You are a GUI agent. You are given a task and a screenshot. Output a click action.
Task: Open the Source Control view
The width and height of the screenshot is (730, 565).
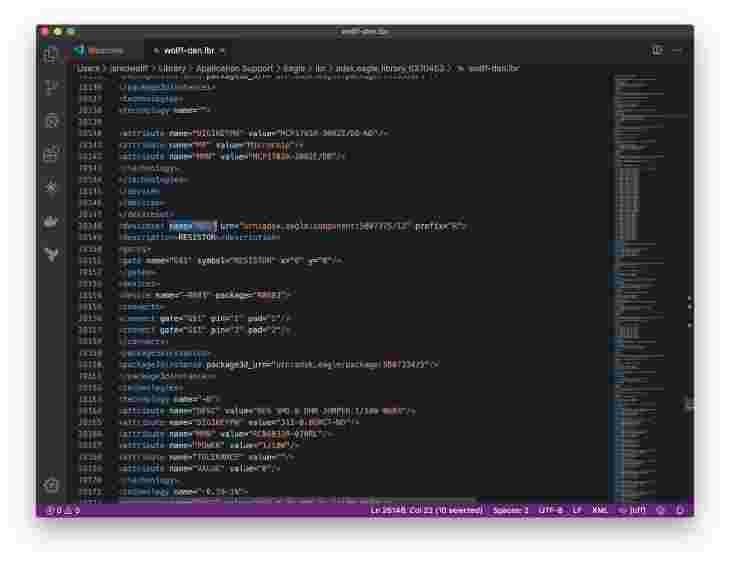click(x=51, y=87)
